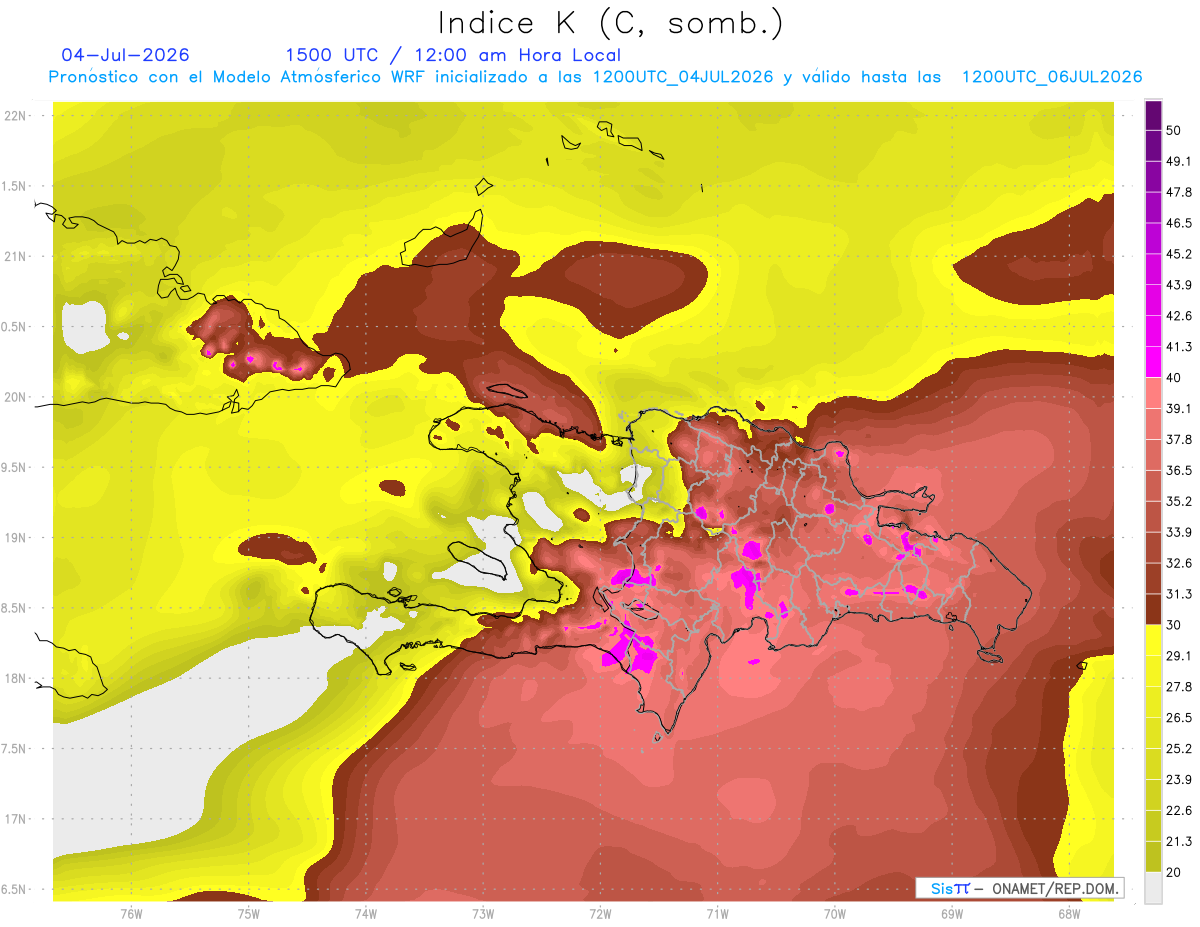Click the '1500 UTC / 12:00 am Hora Local' label

coord(453,55)
